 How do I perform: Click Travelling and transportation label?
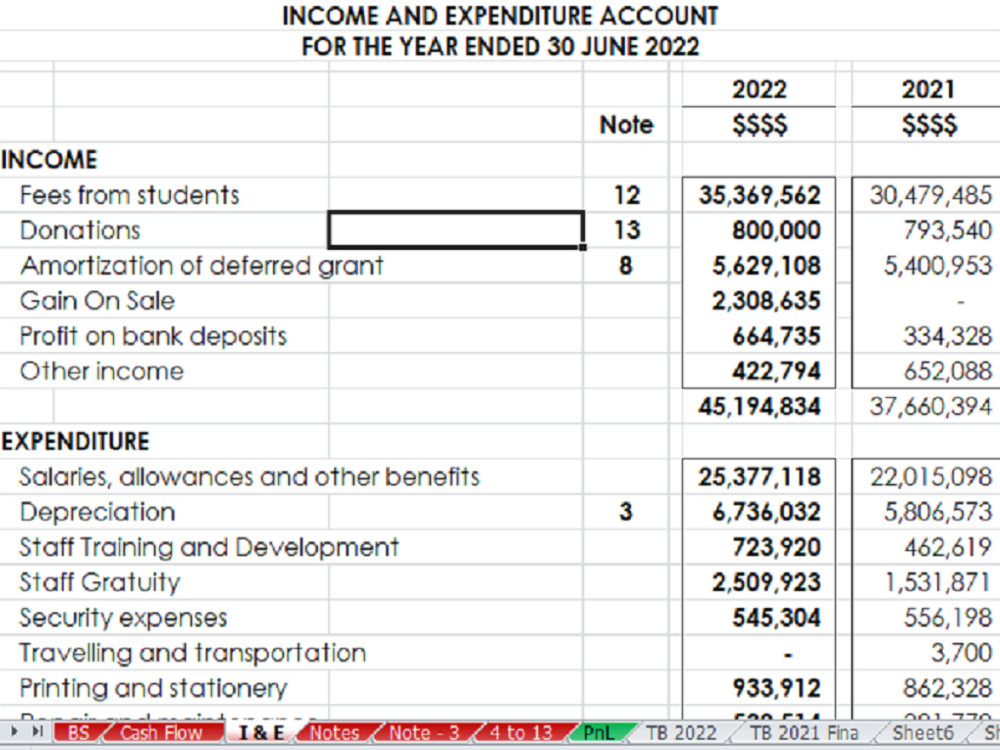(193, 653)
